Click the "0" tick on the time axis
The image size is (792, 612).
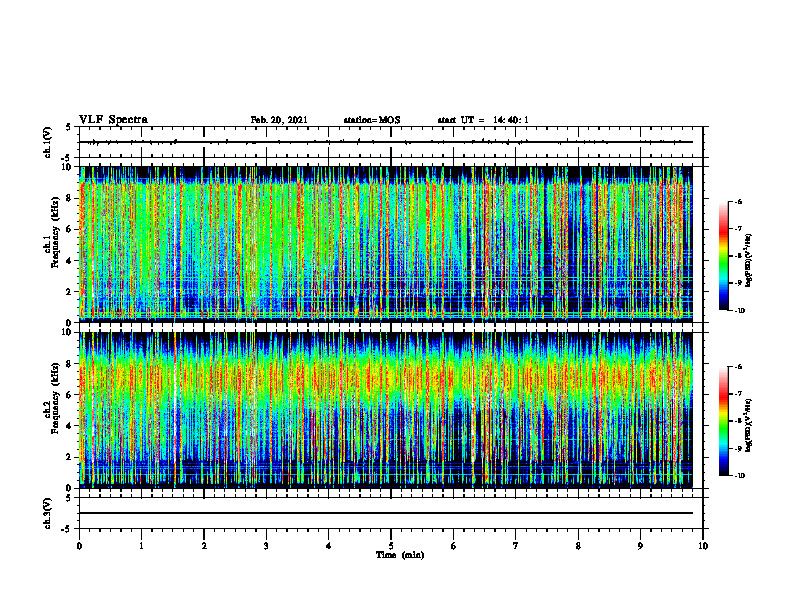pos(79,546)
